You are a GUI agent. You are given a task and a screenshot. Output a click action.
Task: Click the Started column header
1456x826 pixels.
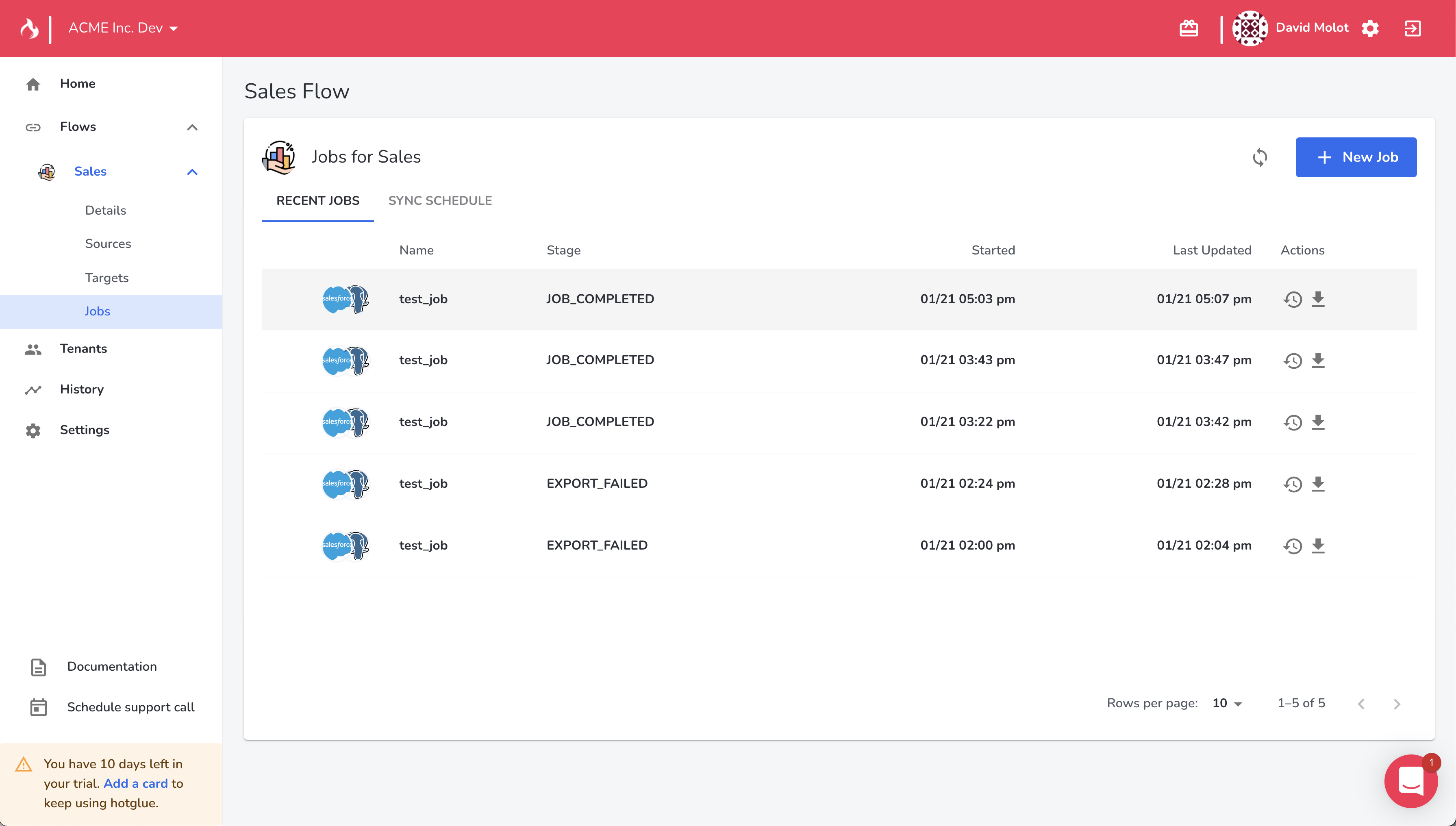[993, 250]
